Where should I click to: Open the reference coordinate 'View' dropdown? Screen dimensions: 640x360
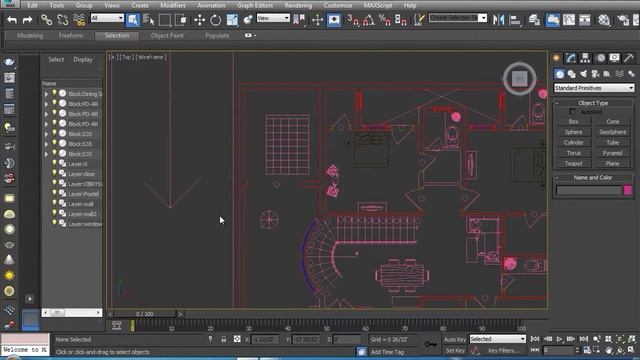tap(273, 18)
